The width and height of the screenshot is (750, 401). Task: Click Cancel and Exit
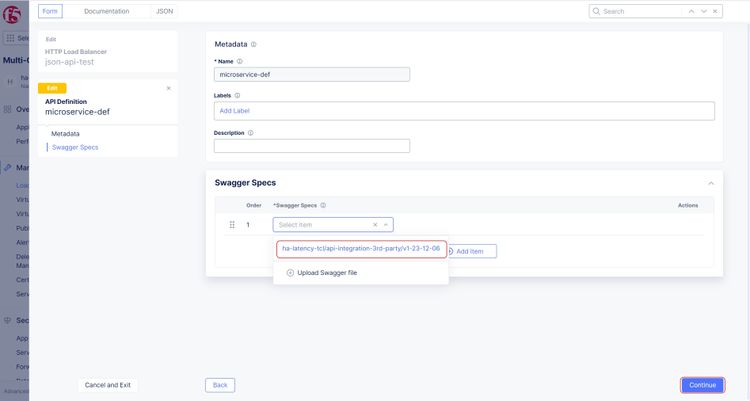108,385
